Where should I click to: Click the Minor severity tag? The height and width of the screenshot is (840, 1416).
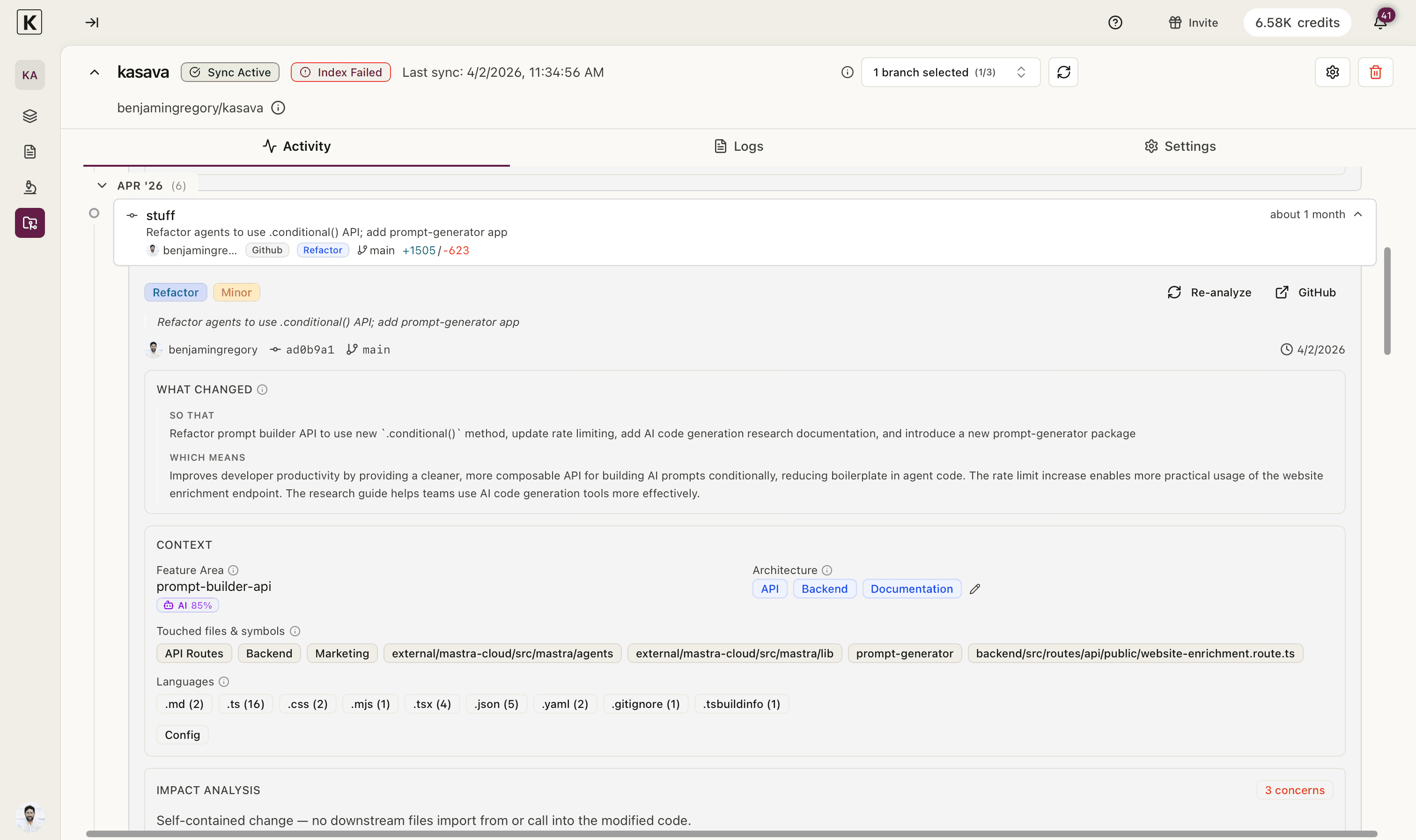pyautogui.click(x=236, y=293)
